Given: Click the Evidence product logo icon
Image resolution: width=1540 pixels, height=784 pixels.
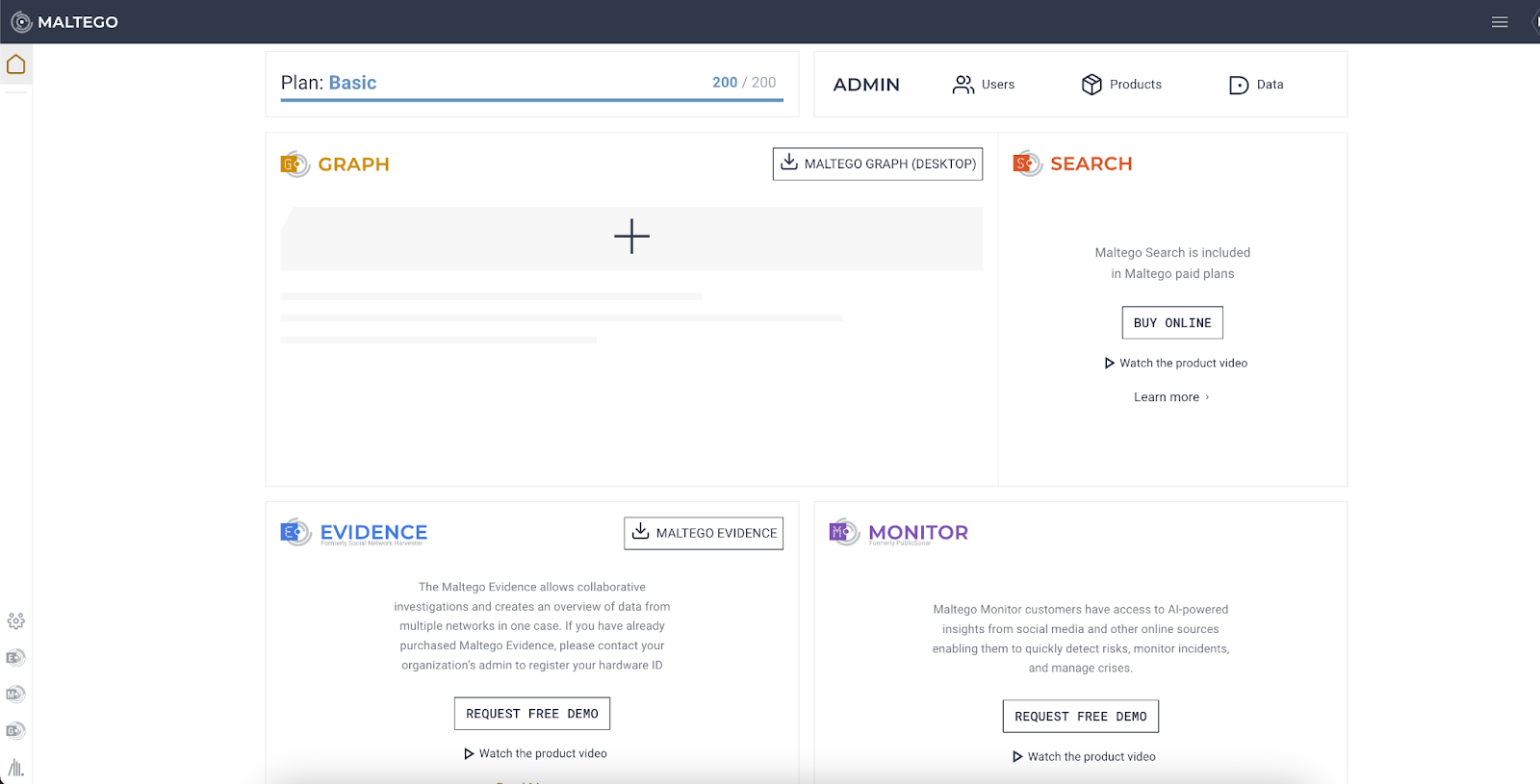Looking at the screenshot, I should (x=296, y=532).
